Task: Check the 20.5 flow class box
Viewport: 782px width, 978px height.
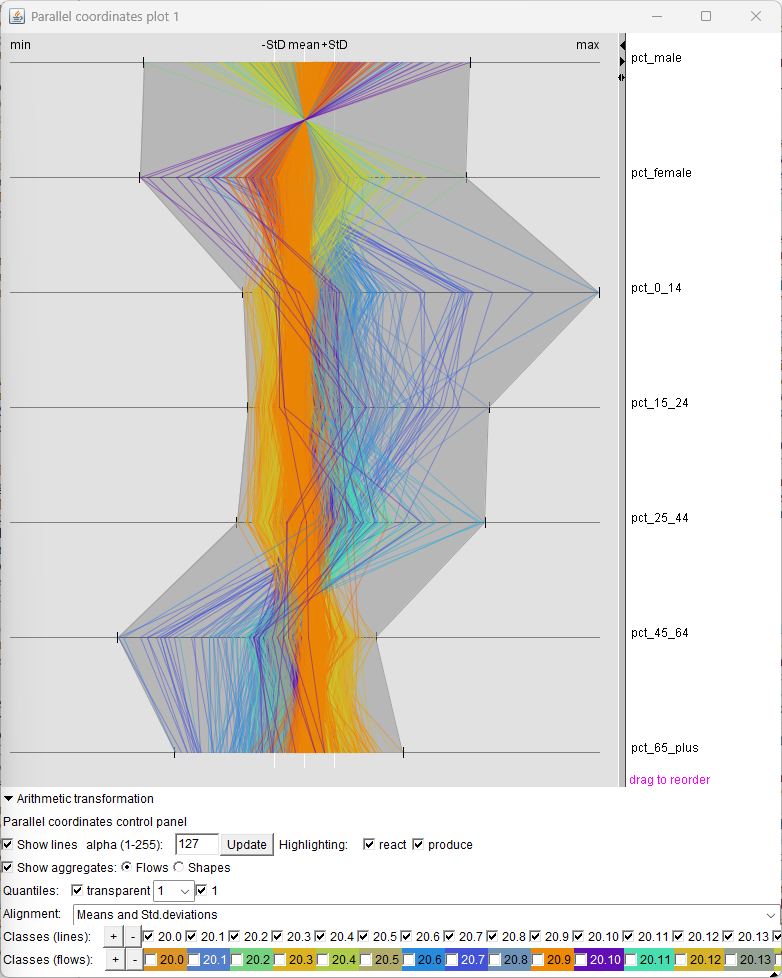Action: pos(366,959)
